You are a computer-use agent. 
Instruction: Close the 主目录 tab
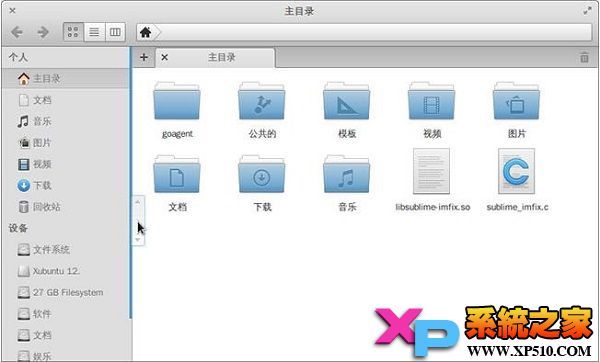[165, 57]
